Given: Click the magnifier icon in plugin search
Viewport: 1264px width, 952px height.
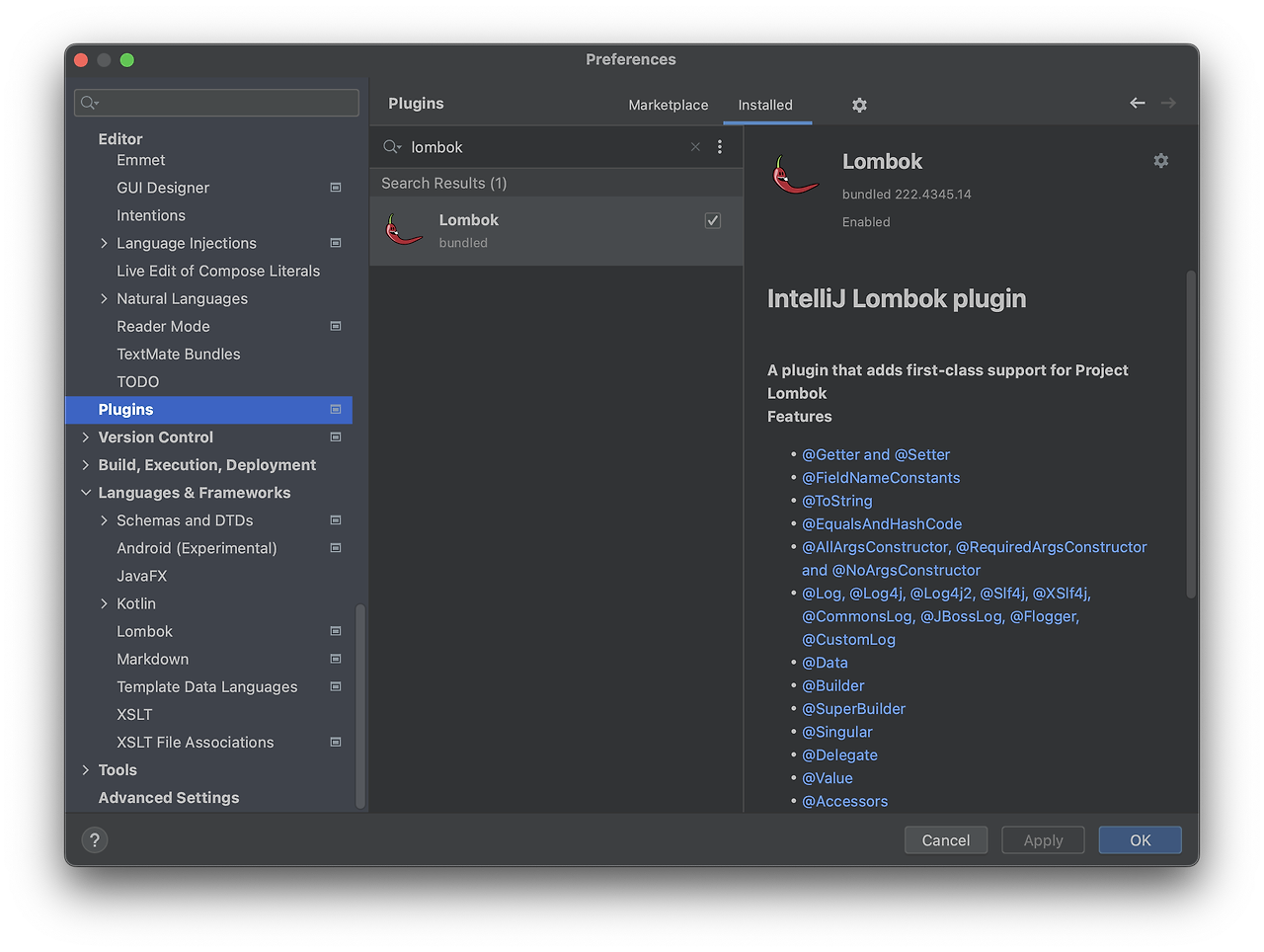Looking at the screenshot, I should pyautogui.click(x=392, y=147).
